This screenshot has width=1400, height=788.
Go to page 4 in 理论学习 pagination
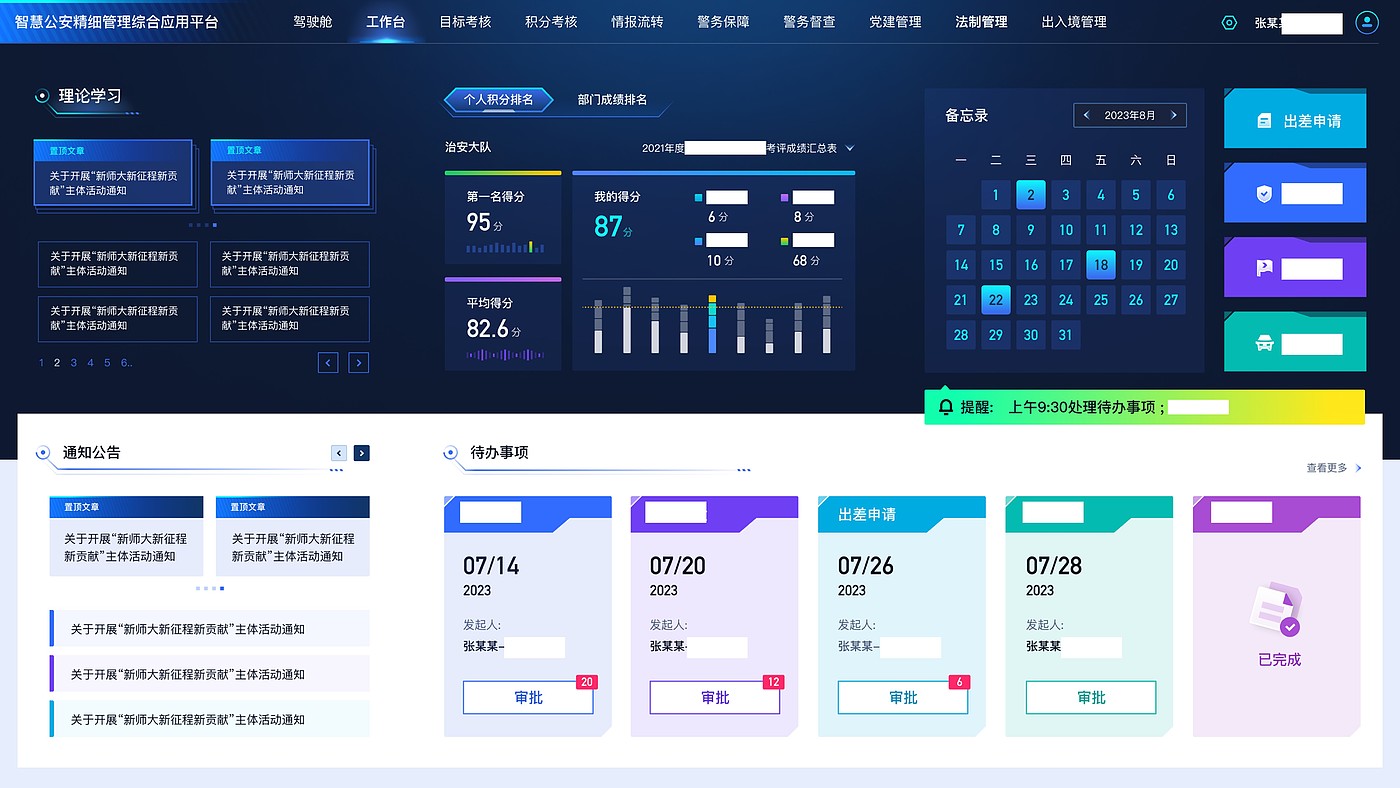(90, 363)
